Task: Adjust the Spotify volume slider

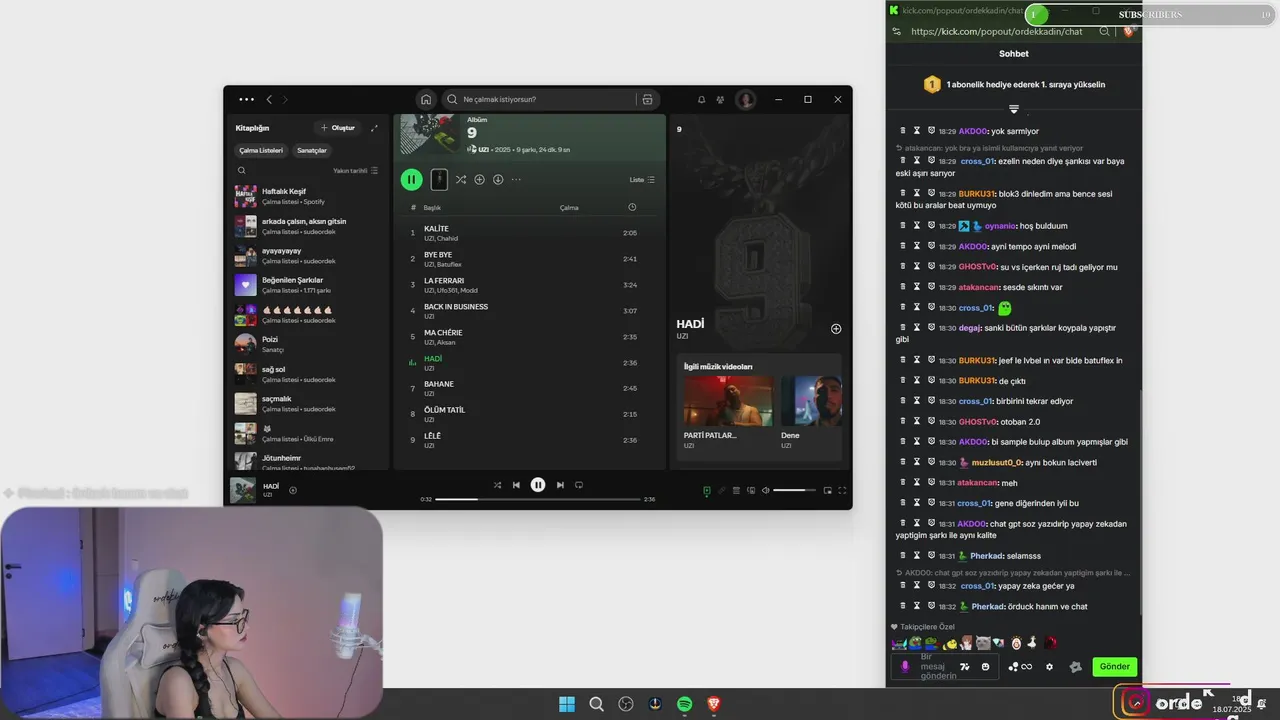Action: point(795,491)
